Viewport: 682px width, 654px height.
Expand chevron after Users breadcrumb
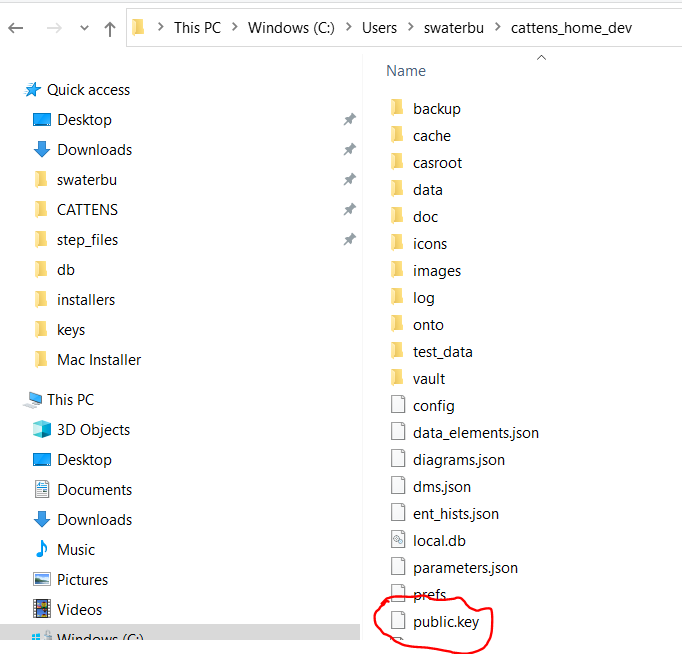[x=411, y=27]
